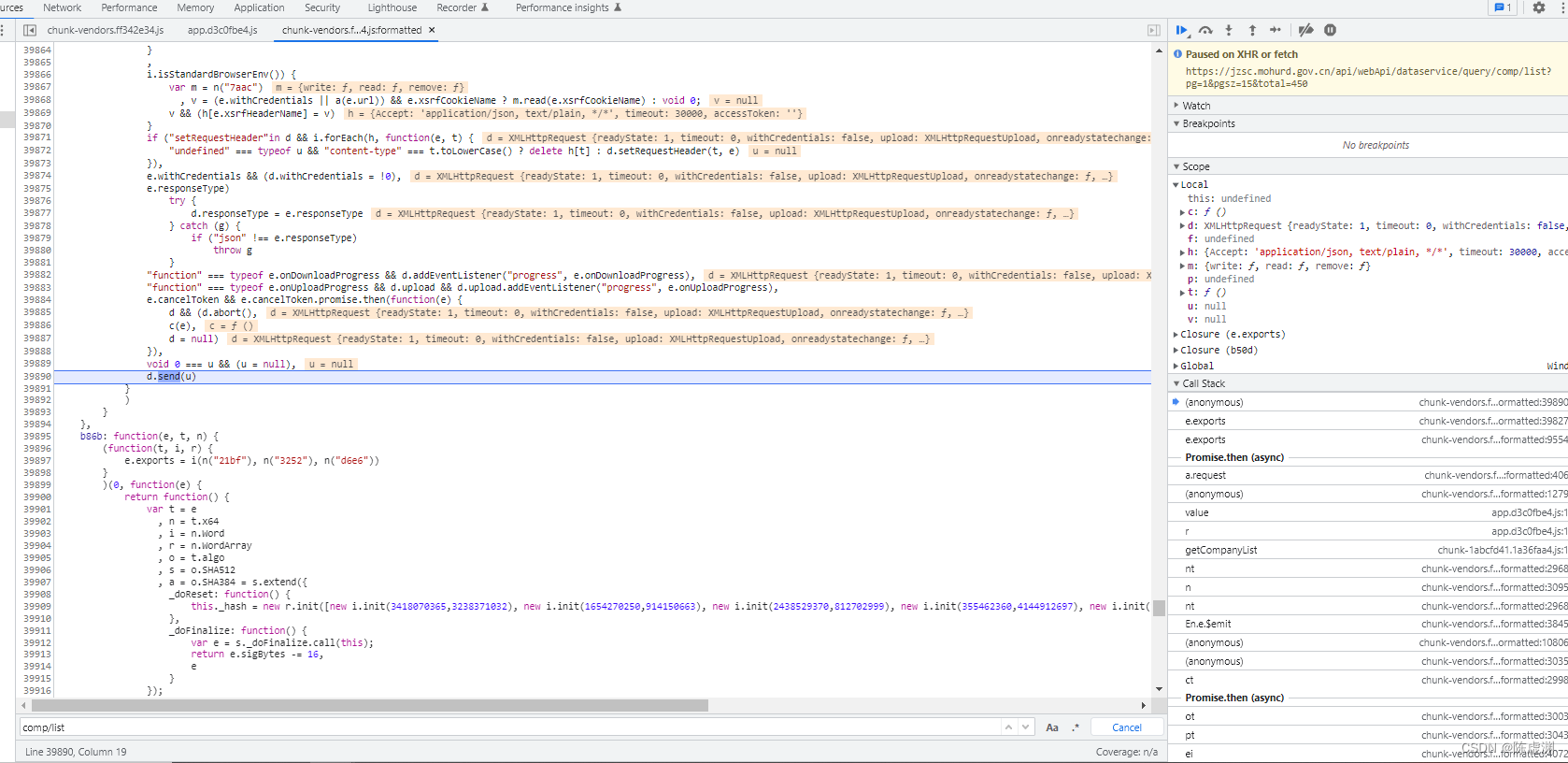
Task: Resume script execution in debugger
Action: click(1182, 30)
